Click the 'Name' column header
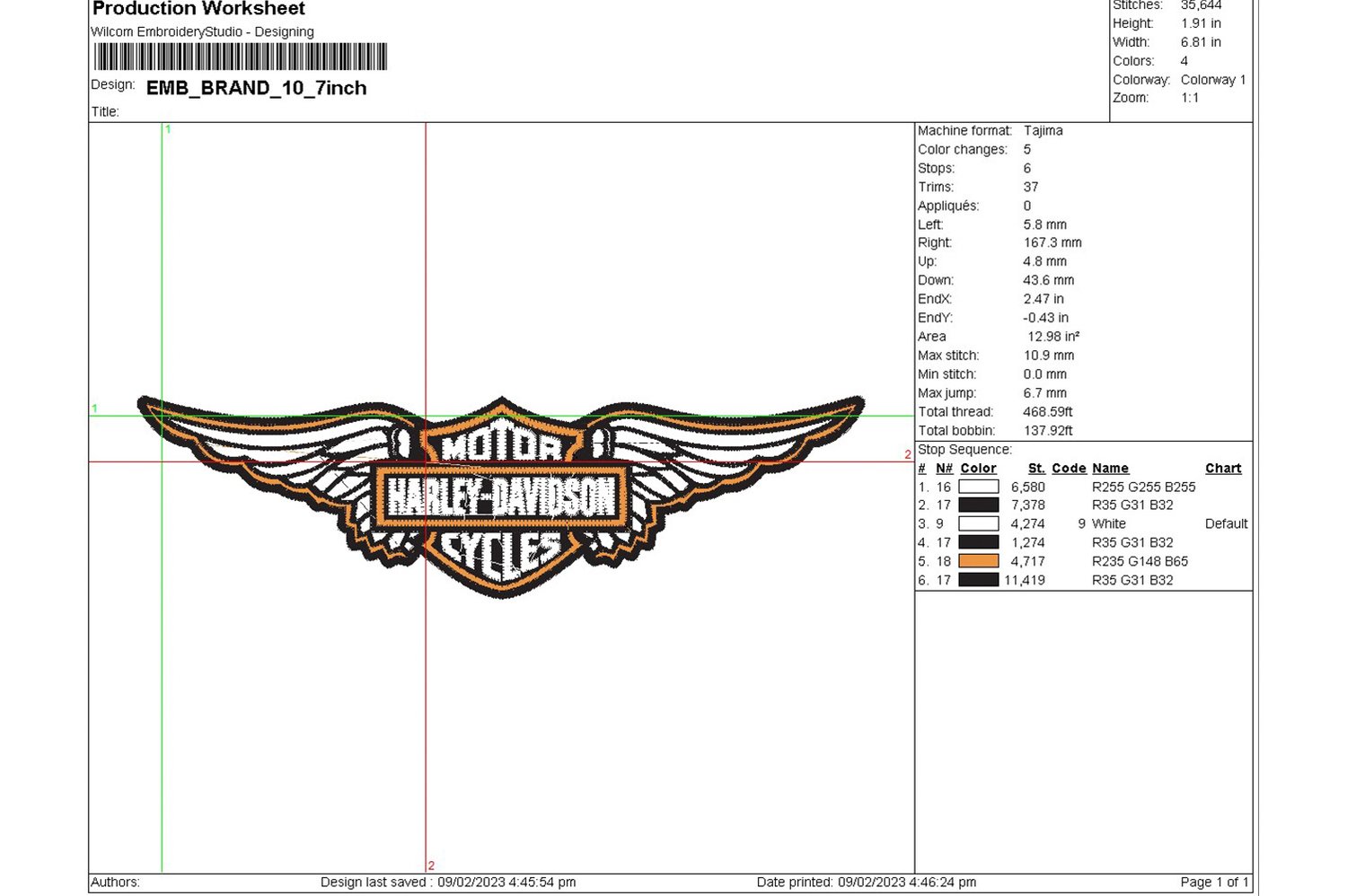 [1110, 469]
